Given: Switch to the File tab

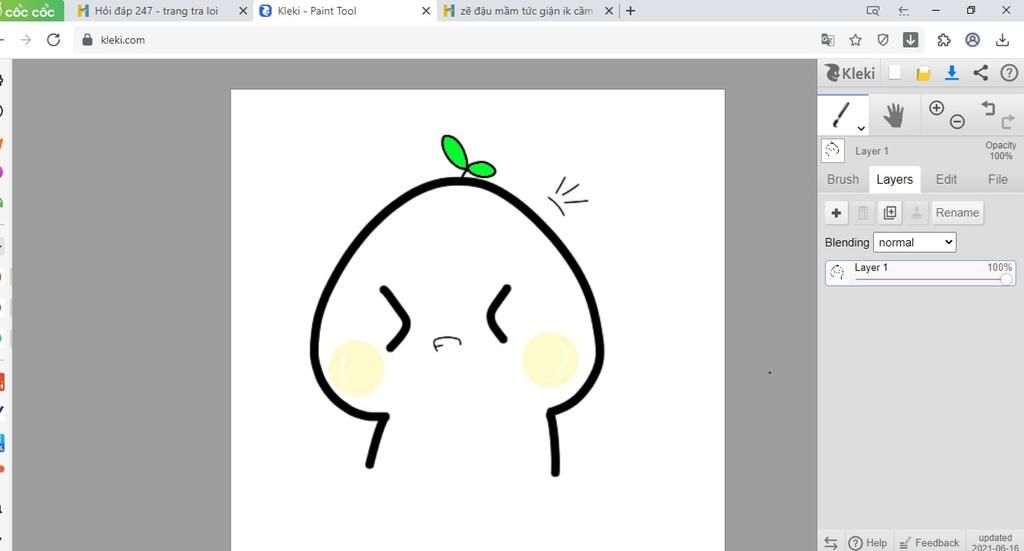Looking at the screenshot, I should pos(997,180).
